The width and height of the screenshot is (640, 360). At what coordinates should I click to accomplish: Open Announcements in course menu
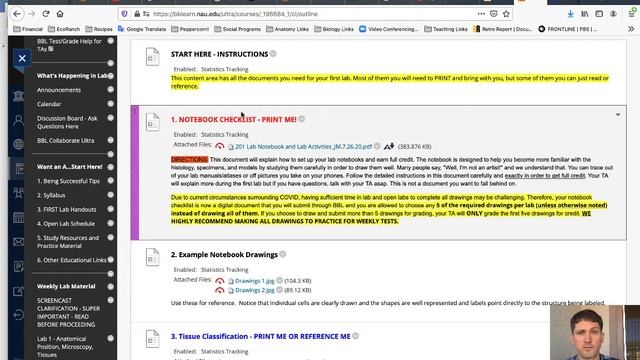tap(59, 90)
